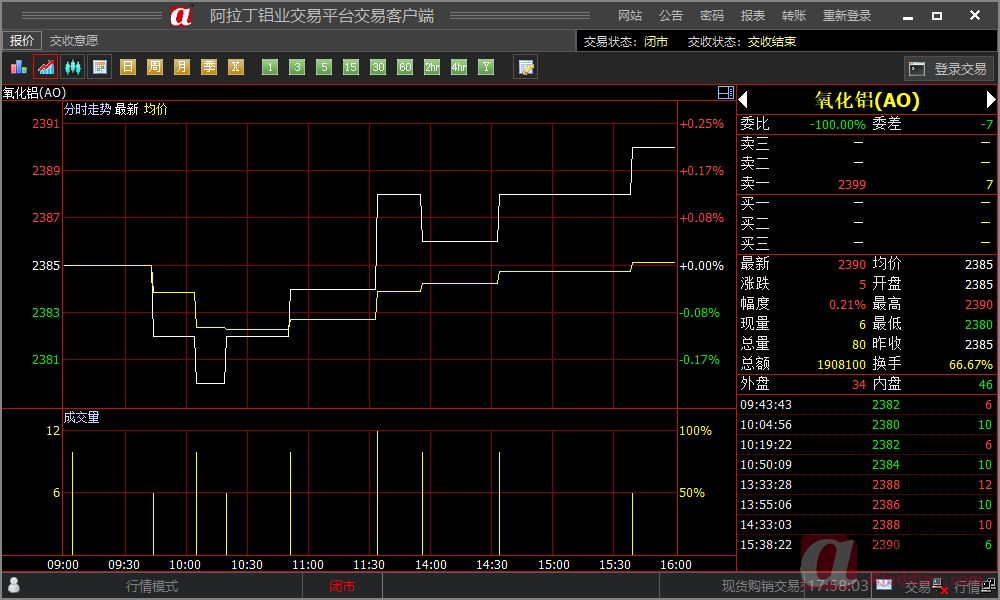The image size is (1000, 600).
Task: Open 网站 menu item
Action: click(x=630, y=15)
